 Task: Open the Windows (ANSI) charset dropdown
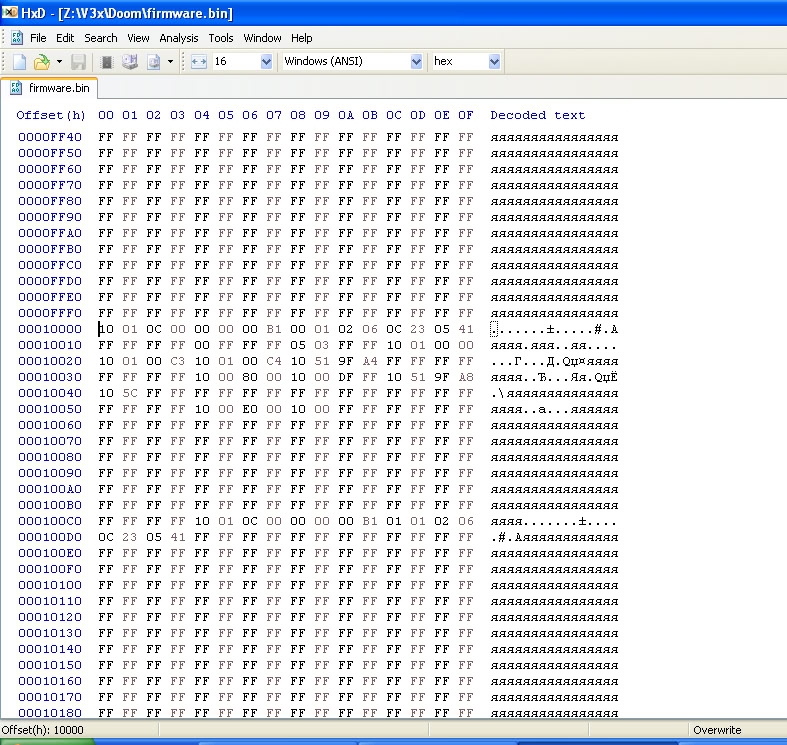coord(416,62)
